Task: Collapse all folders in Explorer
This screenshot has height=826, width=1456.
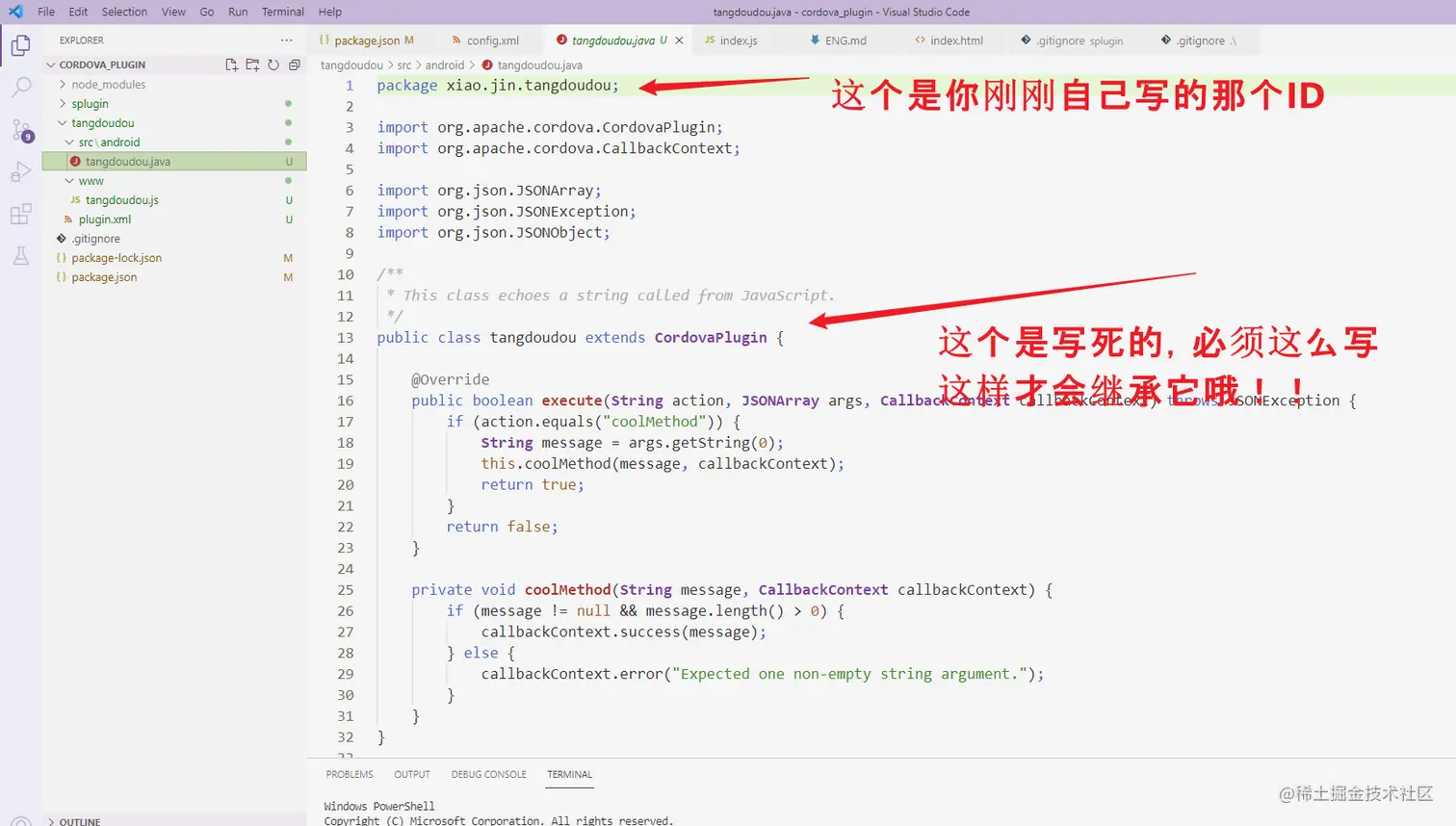Action: pos(295,65)
